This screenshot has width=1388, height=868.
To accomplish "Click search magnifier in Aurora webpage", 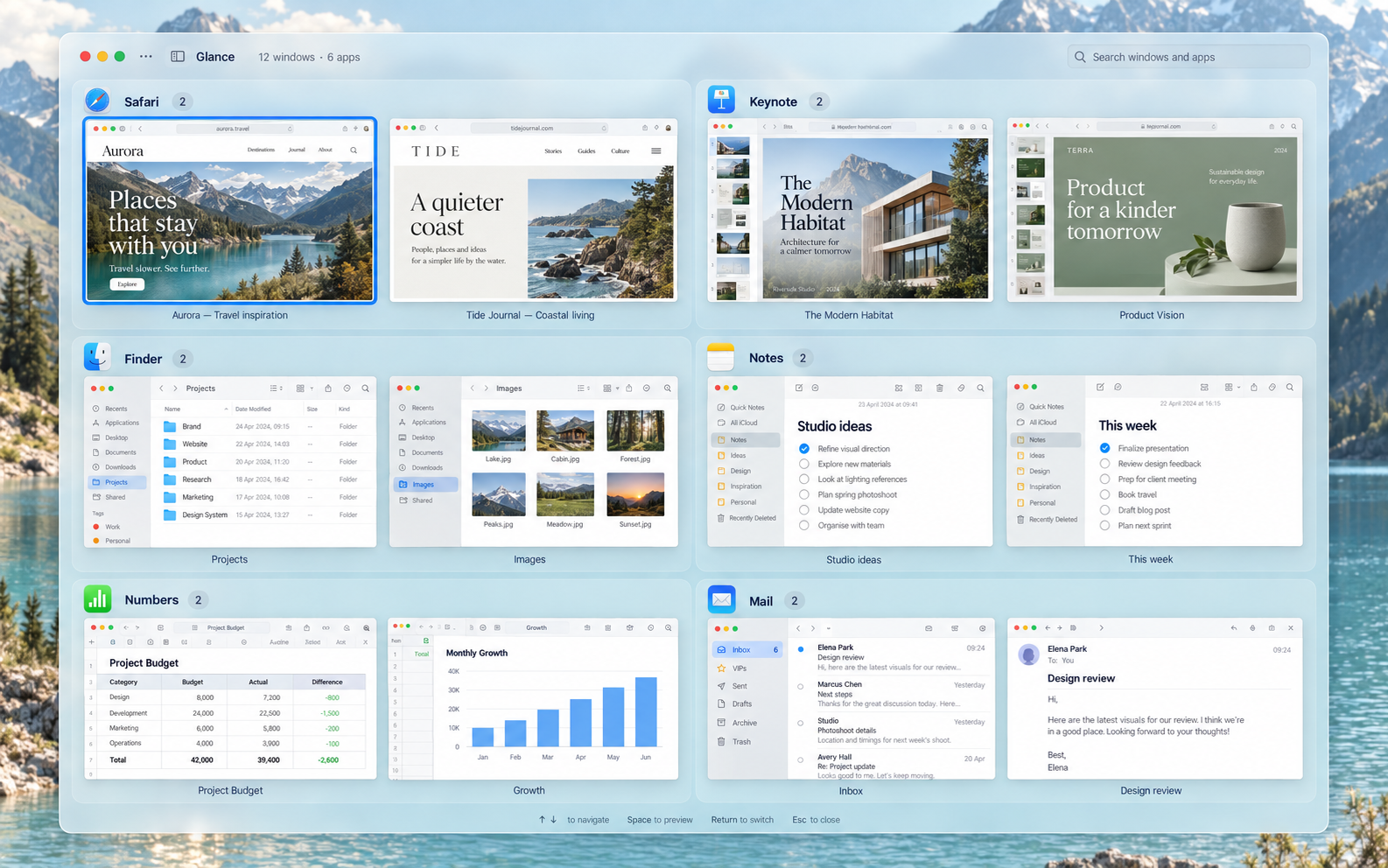I will (x=354, y=150).
